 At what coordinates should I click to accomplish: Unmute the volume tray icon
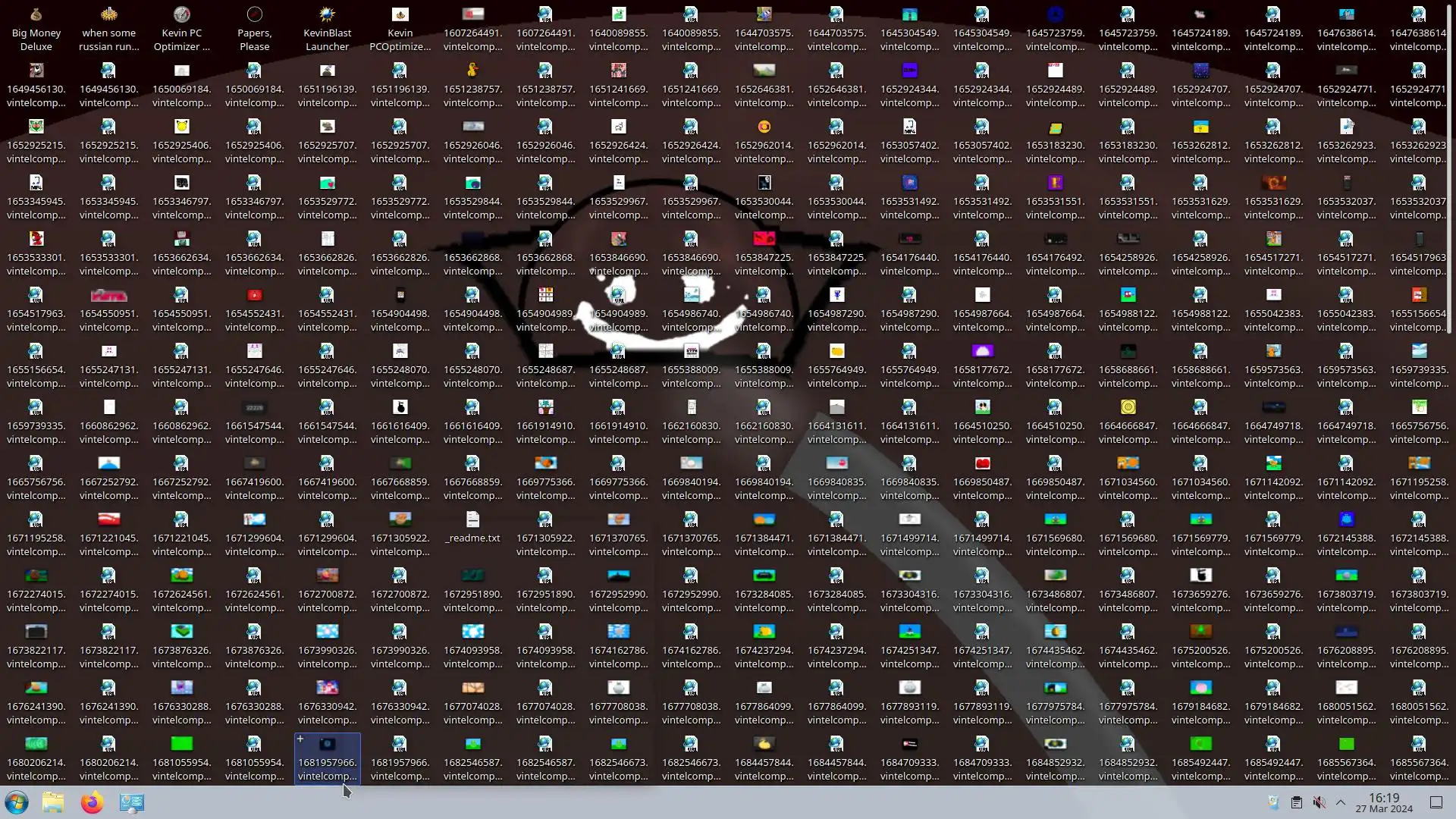pos(1319,802)
